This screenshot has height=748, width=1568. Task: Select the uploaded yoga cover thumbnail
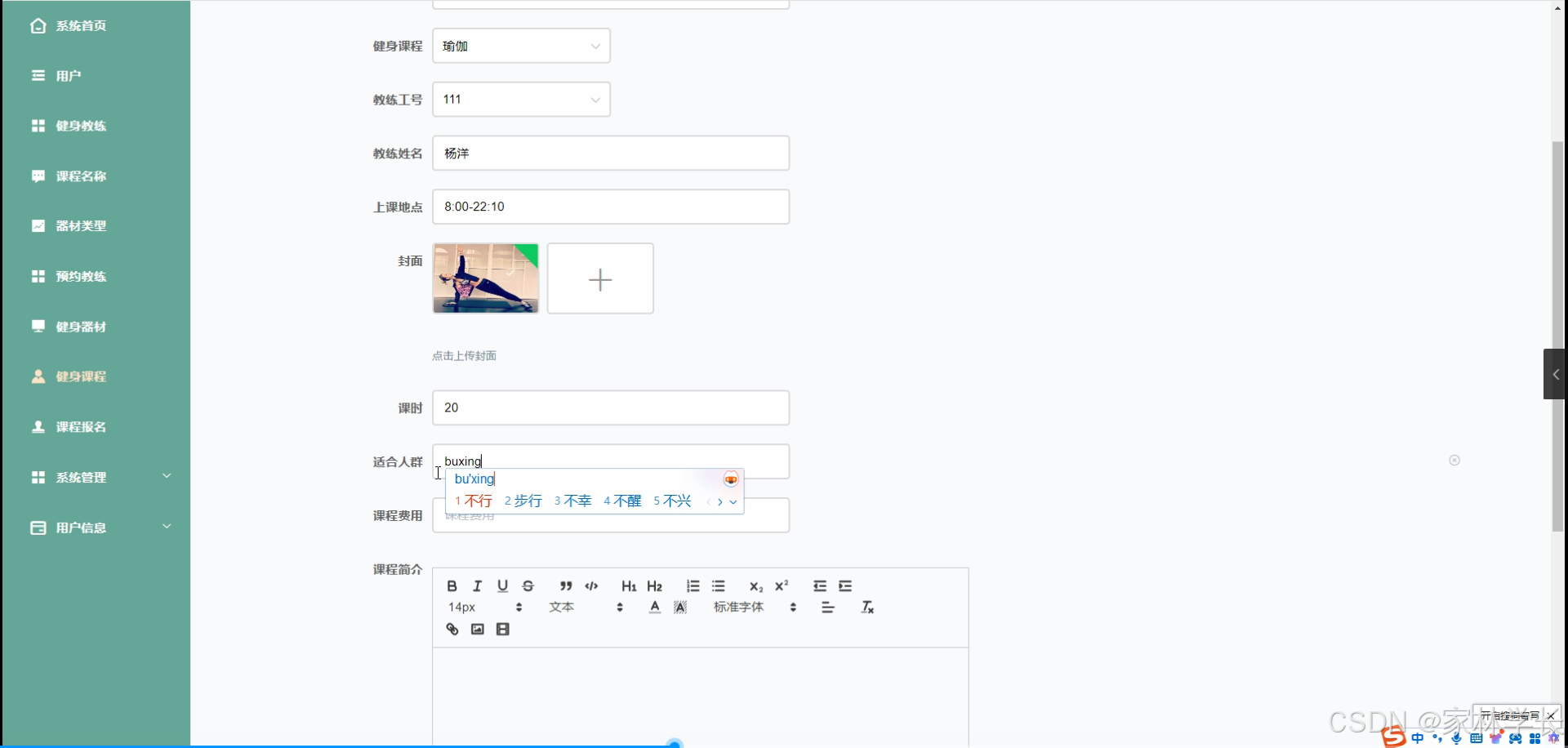486,278
